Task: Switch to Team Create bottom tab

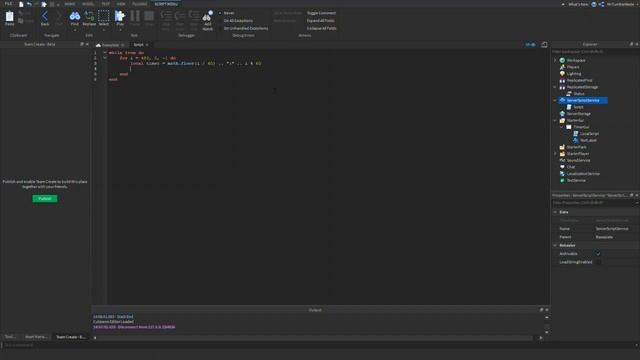Action: pyautogui.click(x=71, y=337)
